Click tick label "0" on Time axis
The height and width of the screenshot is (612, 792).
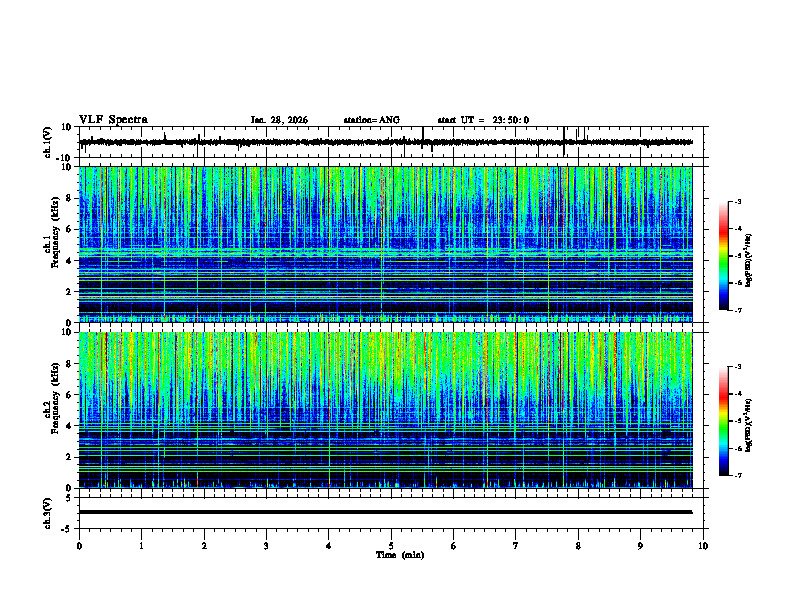[x=79, y=546]
